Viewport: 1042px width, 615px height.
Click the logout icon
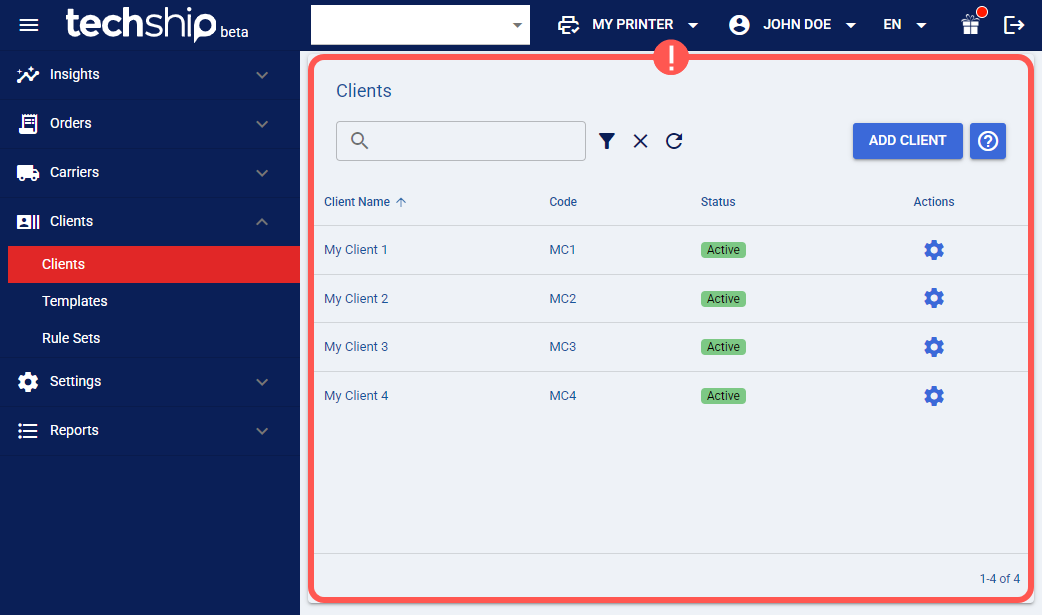tap(1013, 25)
